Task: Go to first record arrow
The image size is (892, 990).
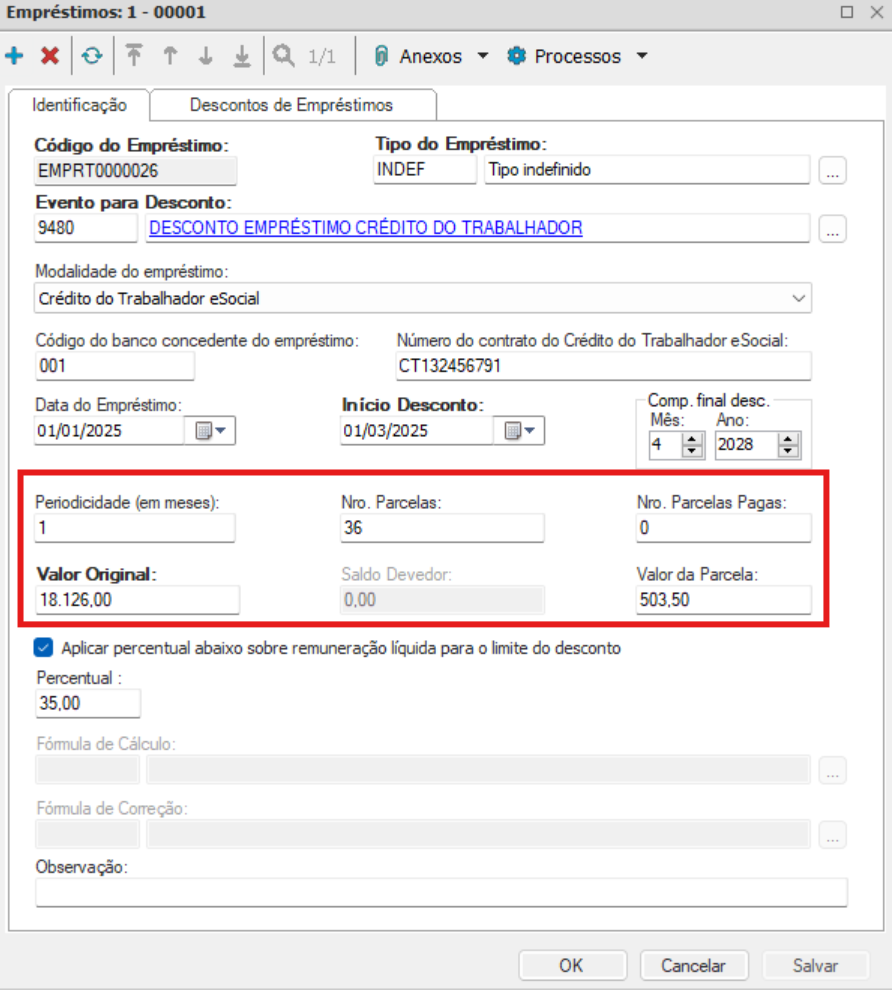Action: 134,56
